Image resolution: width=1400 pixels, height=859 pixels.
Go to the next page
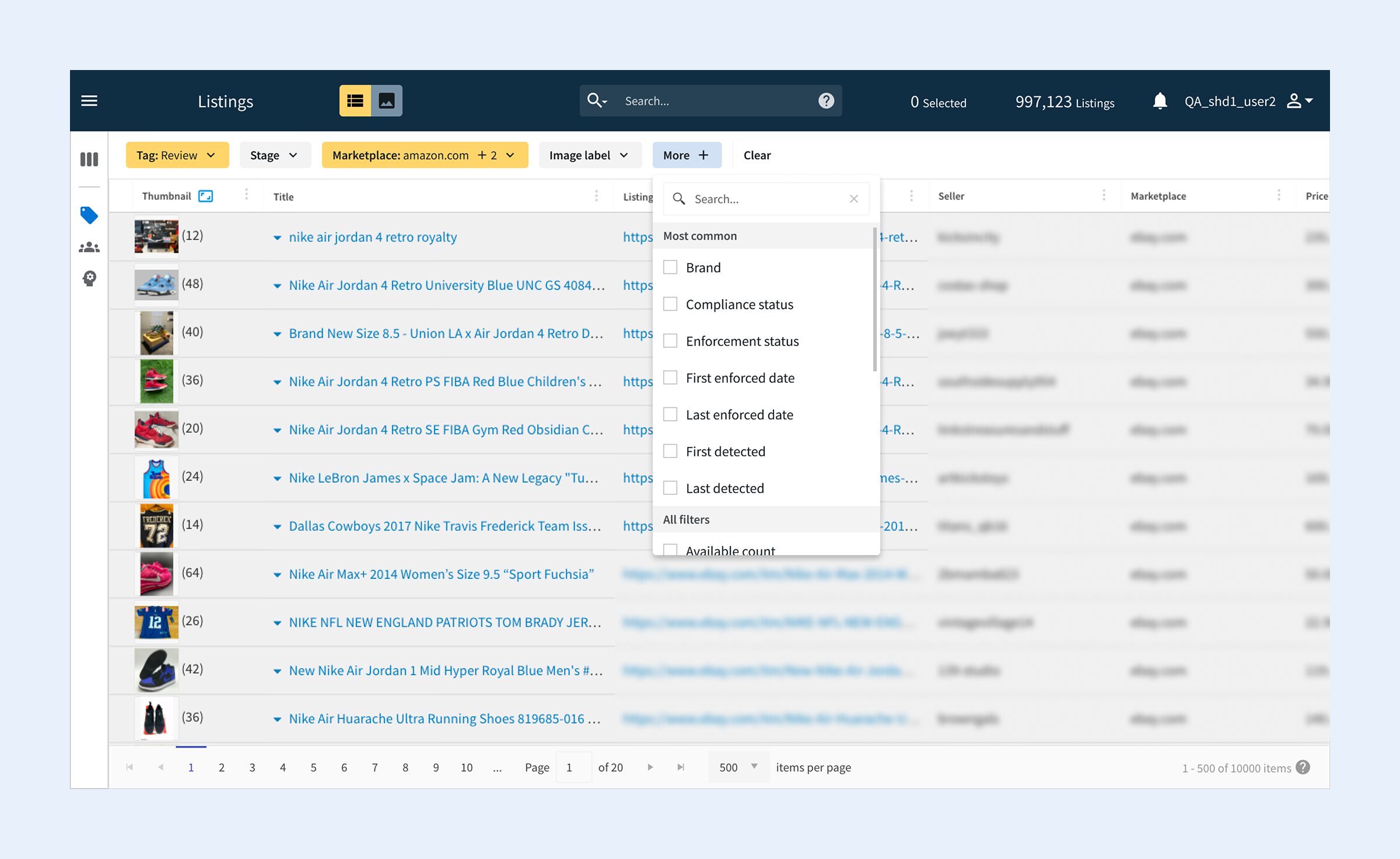click(x=650, y=767)
